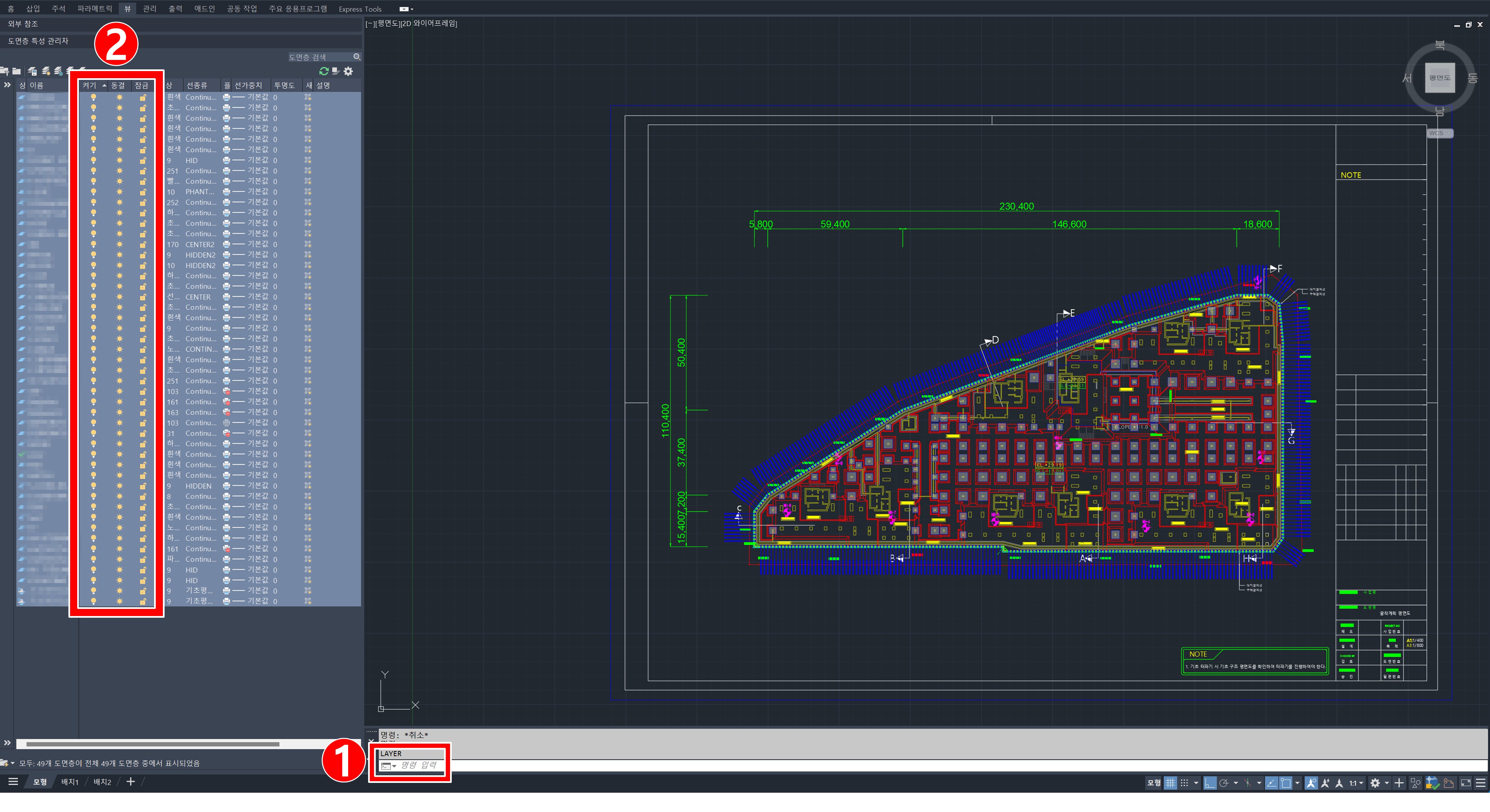The image size is (1490, 812).
Task: Open the Layer States Manager icon
Action: [x=33, y=71]
